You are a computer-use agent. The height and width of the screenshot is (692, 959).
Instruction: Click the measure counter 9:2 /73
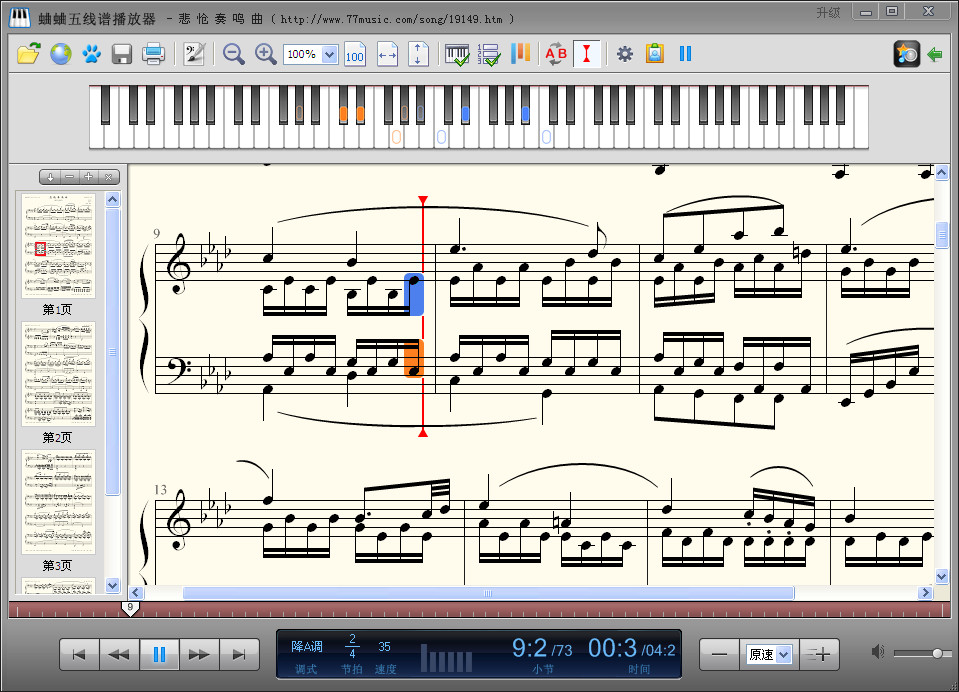(x=542, y=649)
